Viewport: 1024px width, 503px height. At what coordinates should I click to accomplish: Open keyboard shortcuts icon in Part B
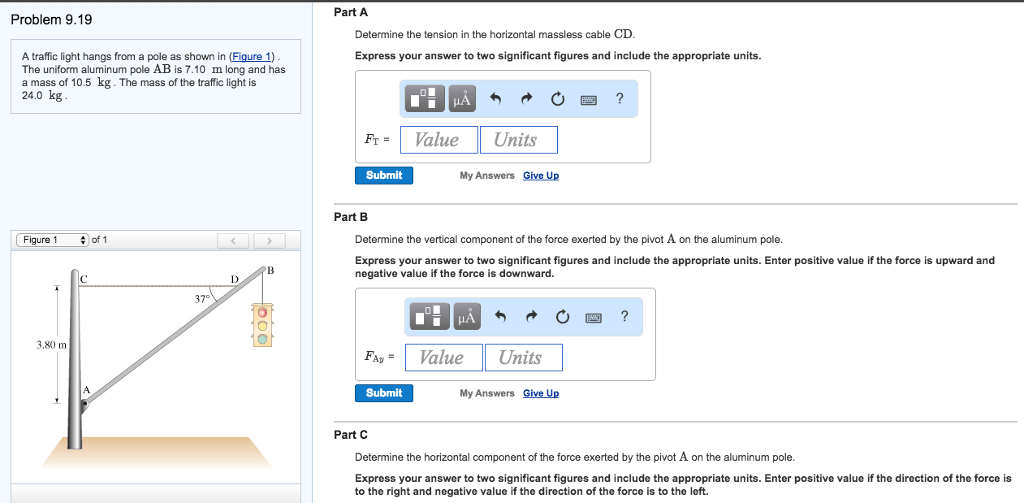[x=593, y=317]
